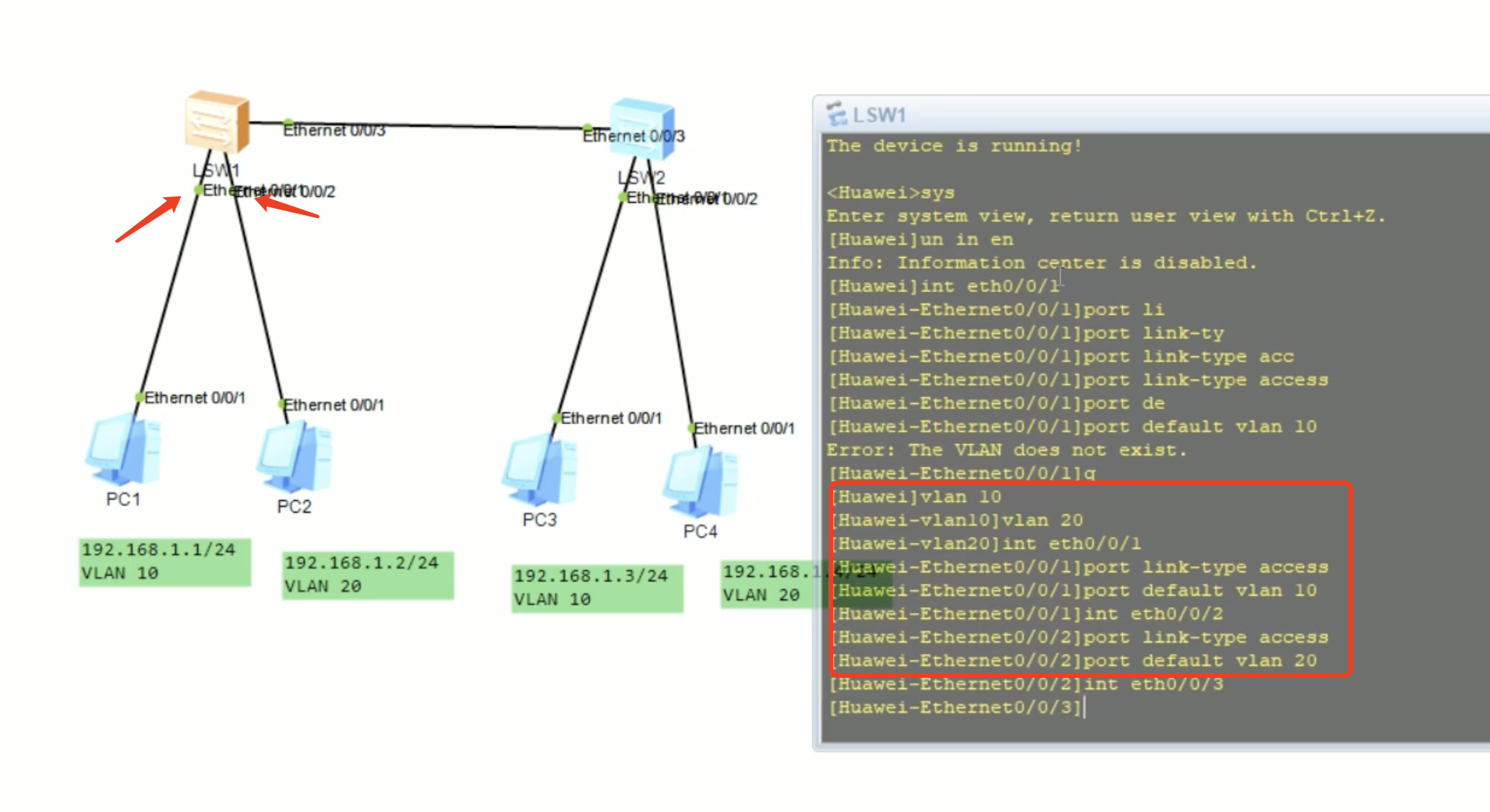Select the PC1 device name label
The height and width of the screenshot is (812, 1490).
123,500
